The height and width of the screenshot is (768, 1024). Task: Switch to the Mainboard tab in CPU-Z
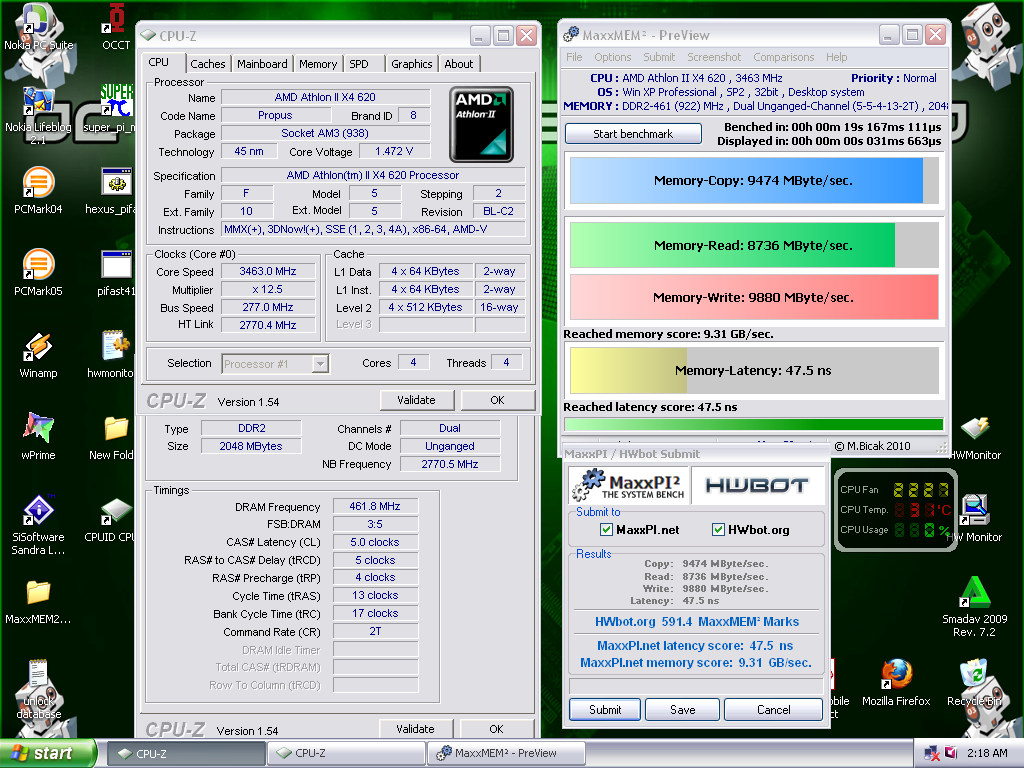[262, 63]
